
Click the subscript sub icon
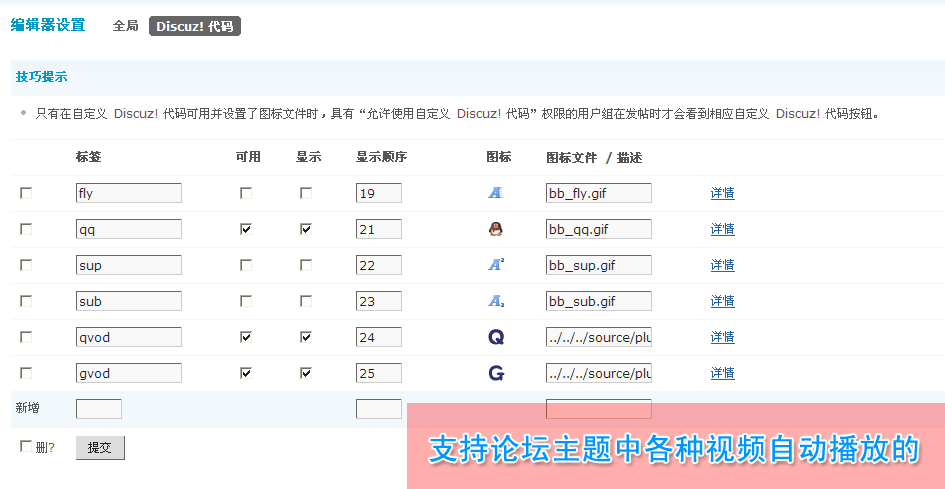click(x=496, y=301)
